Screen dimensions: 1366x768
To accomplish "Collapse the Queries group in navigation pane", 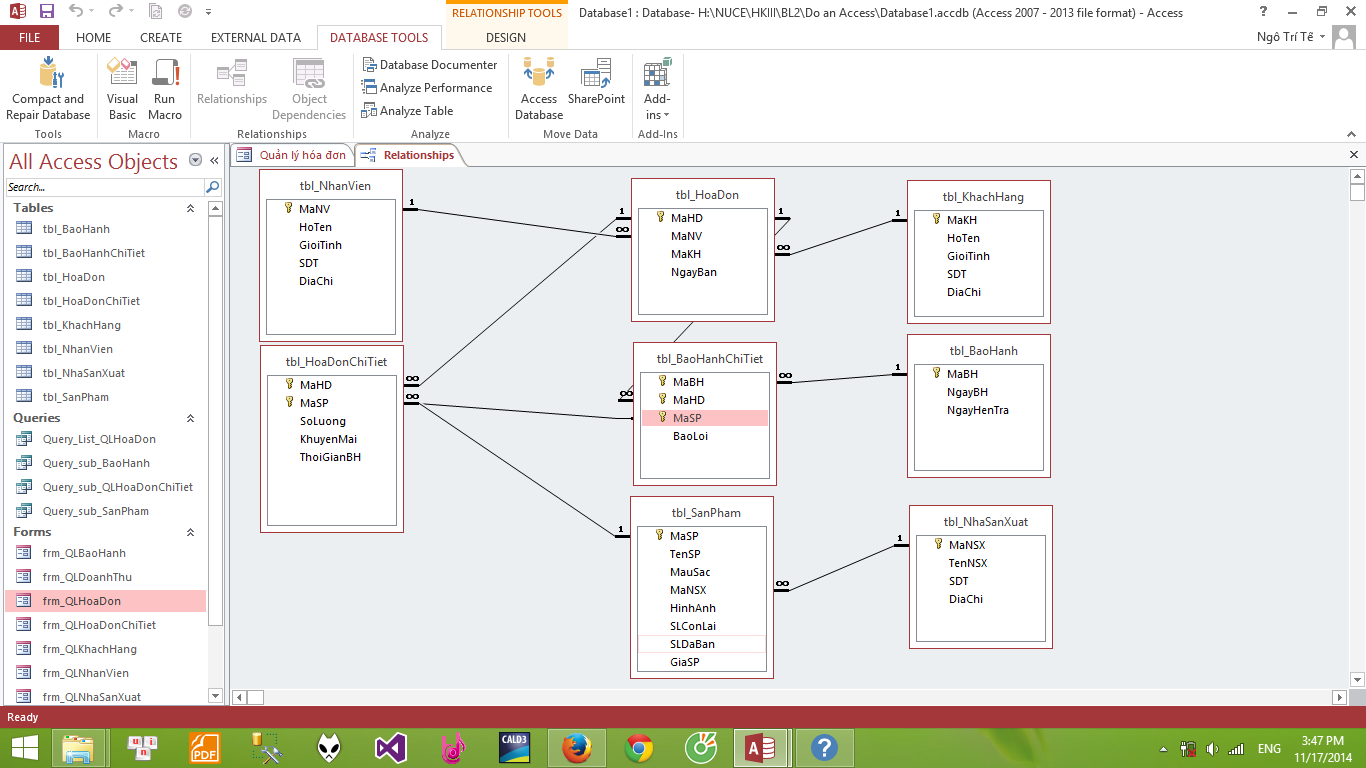I will (190, 418).
